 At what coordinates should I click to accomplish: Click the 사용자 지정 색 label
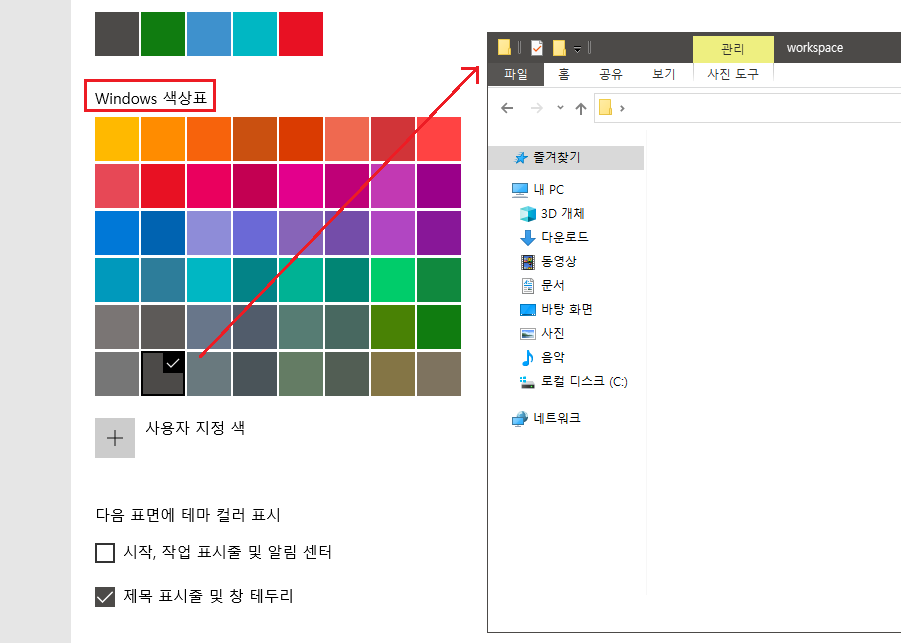(195, 428)
